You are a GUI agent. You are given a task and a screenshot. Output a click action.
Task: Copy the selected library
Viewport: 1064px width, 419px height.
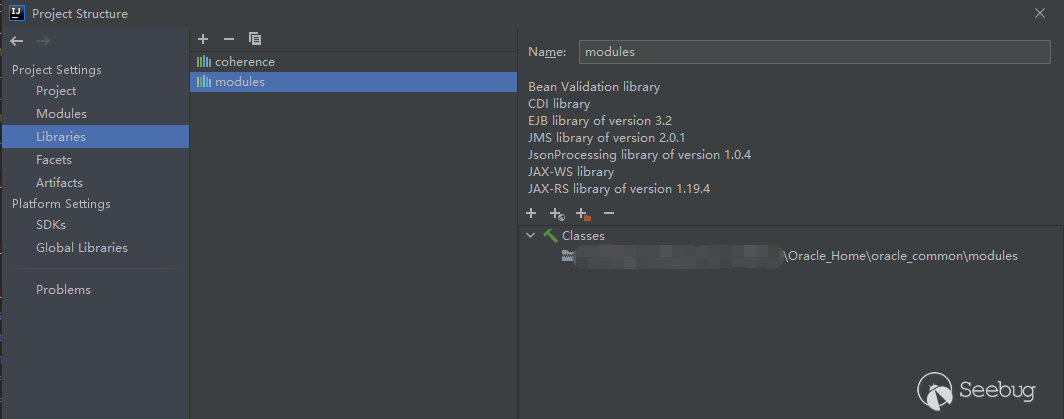(255, 39)
